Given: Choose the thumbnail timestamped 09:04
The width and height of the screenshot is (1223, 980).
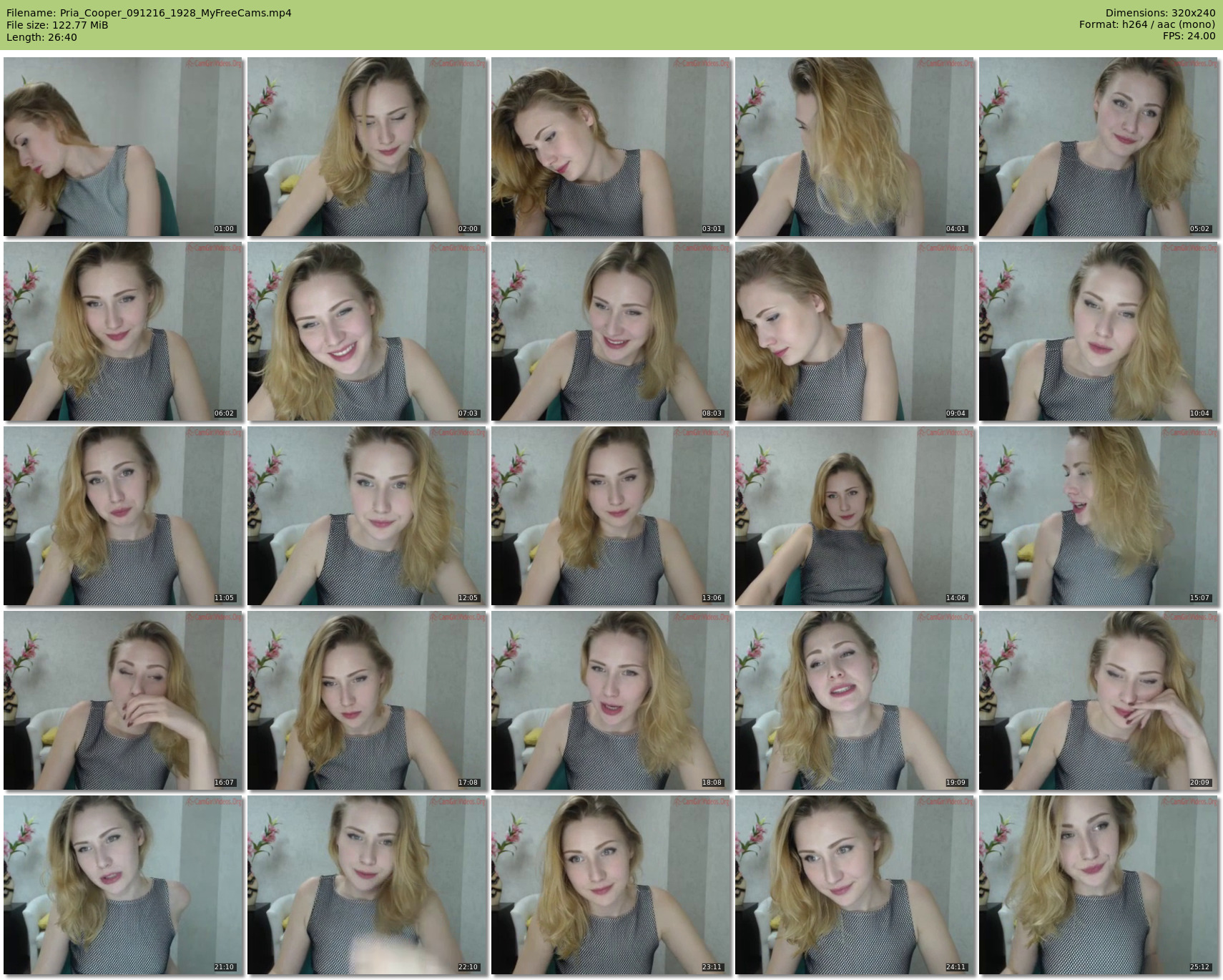Looking at the screenshot, I should 855,331.
